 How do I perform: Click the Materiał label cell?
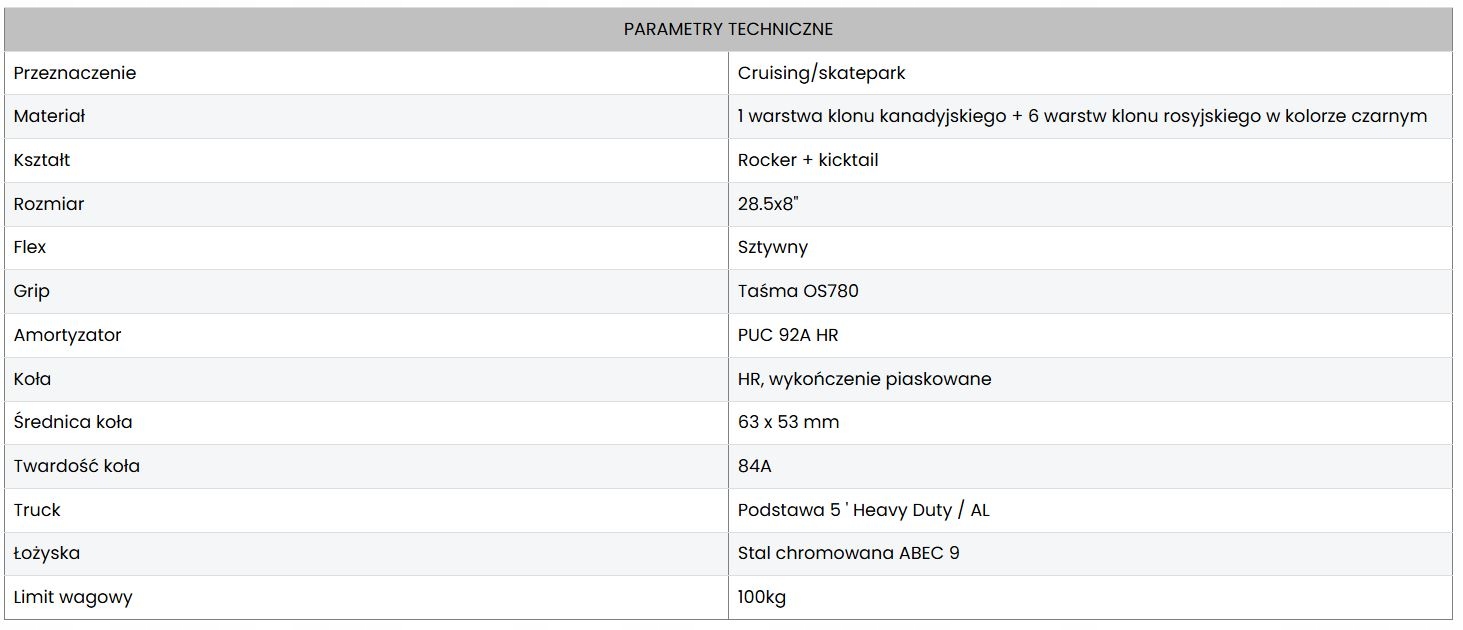[50, 116]
